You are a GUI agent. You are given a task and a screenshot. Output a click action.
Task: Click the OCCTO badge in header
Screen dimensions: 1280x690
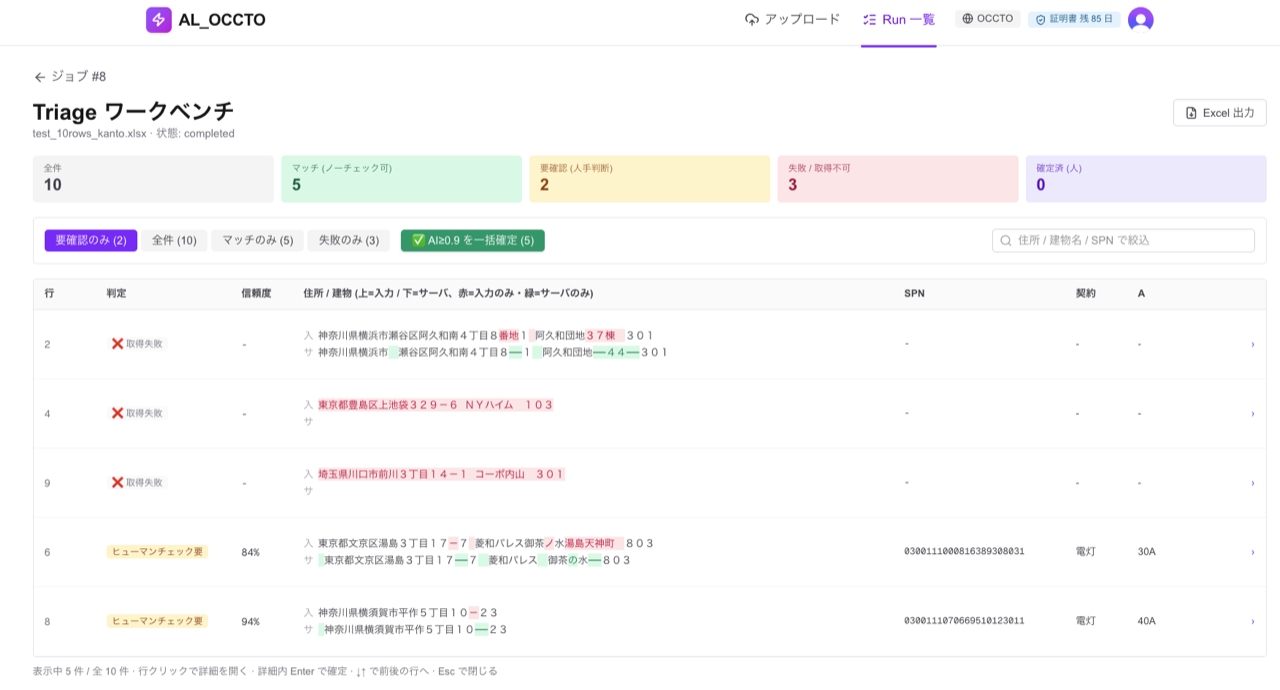click(x=988, y=19)
